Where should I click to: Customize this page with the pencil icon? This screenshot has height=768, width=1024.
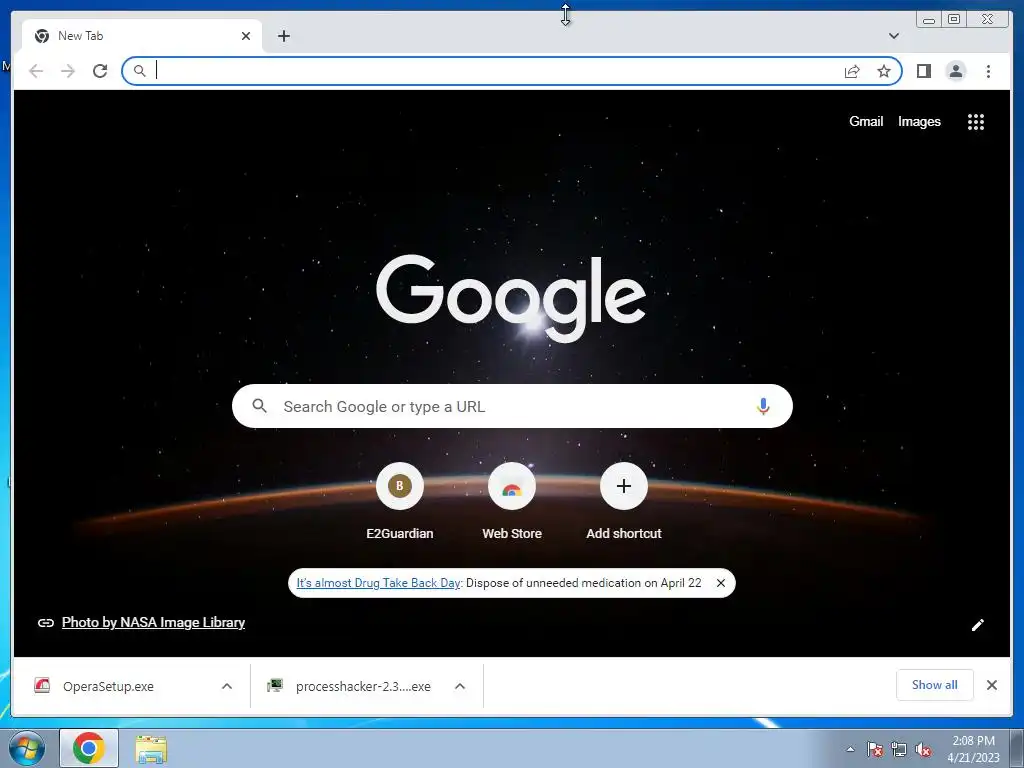coord(978,625)
